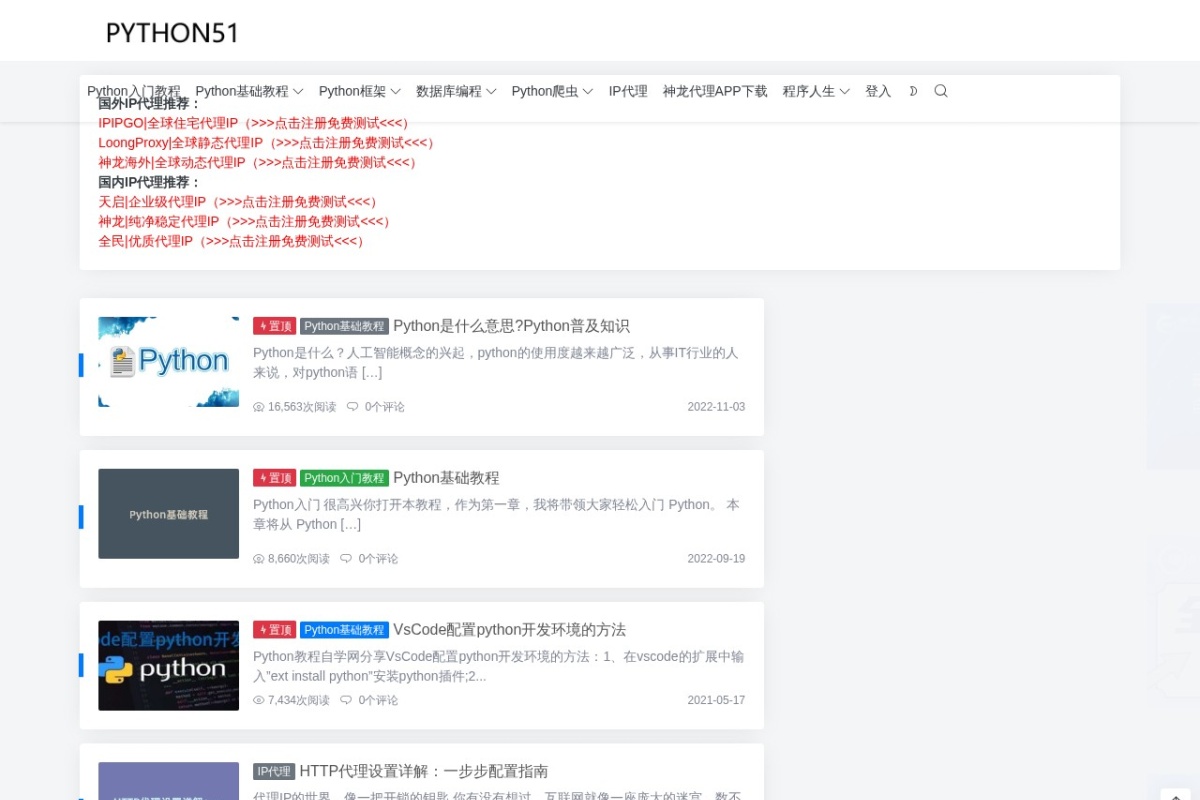This screenshot has width=1200, height=800.
Task: Click 16,563次阅读 view count
Action: (302, 407)
